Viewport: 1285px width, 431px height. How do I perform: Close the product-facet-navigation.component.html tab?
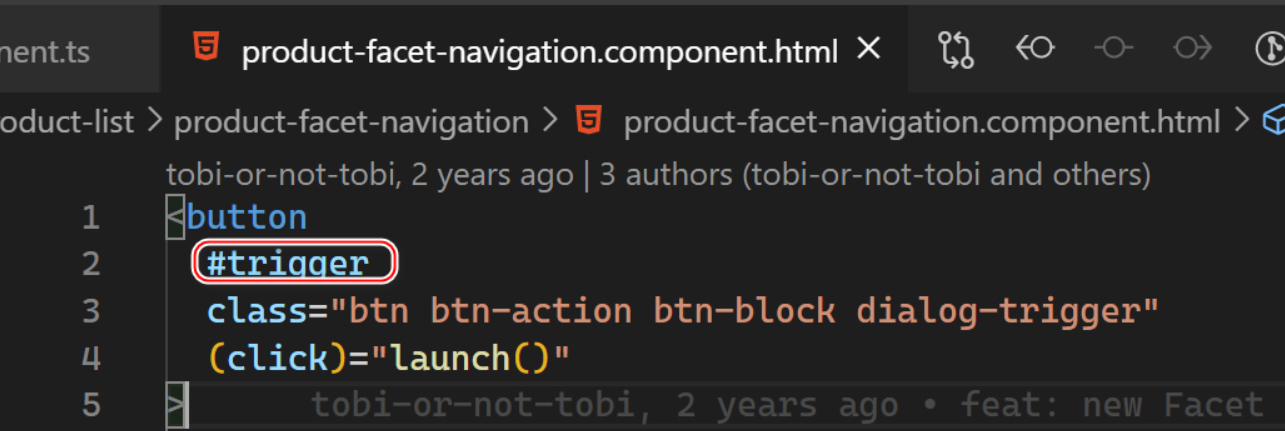870,48
